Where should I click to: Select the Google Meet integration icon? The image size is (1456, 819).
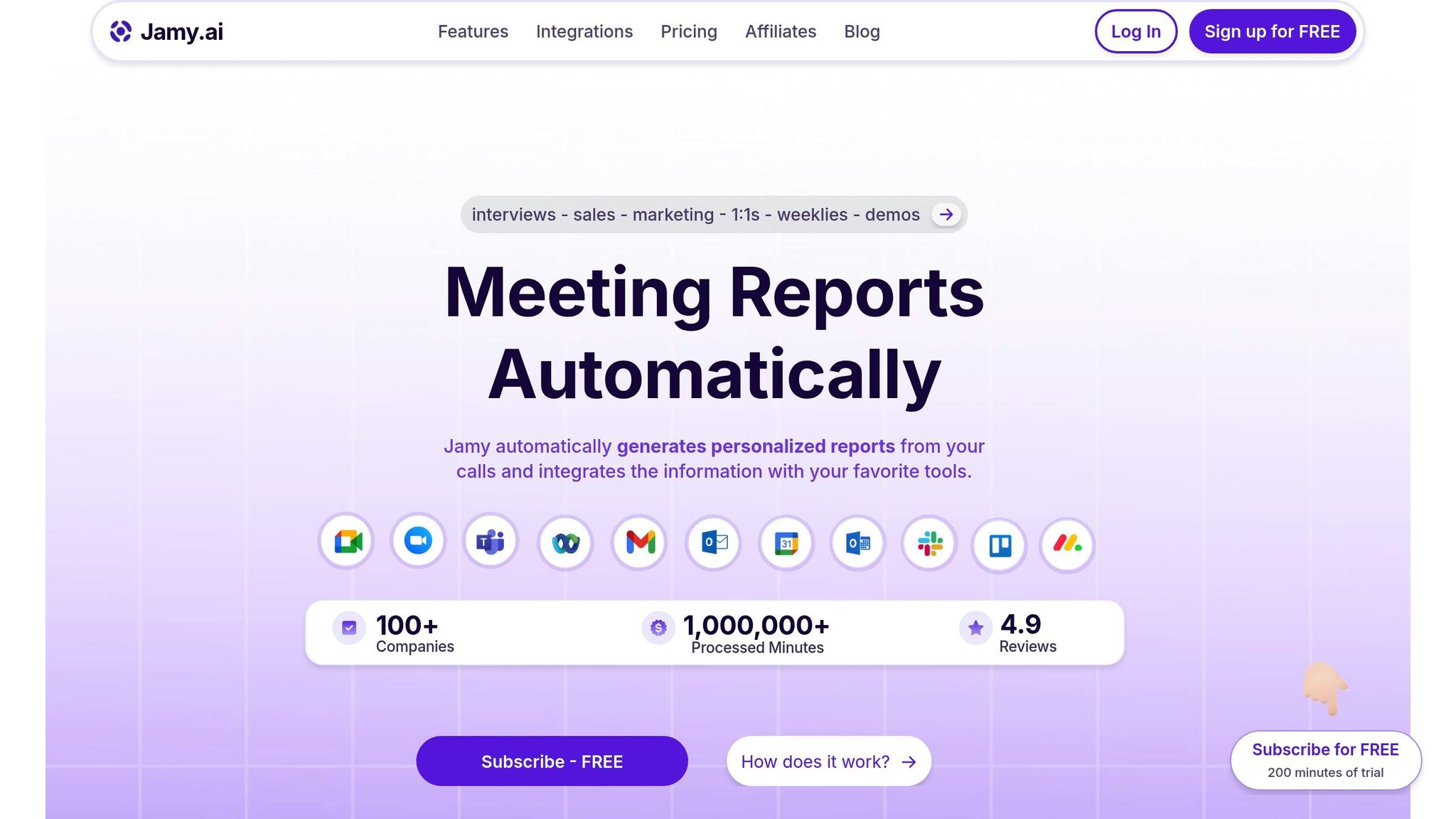point(346,542)
